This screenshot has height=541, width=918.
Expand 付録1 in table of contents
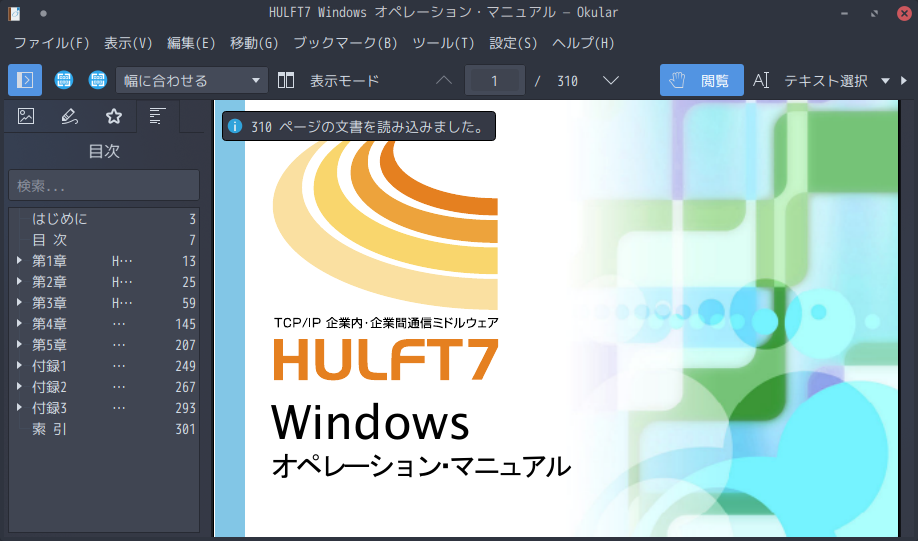[19, 365]
